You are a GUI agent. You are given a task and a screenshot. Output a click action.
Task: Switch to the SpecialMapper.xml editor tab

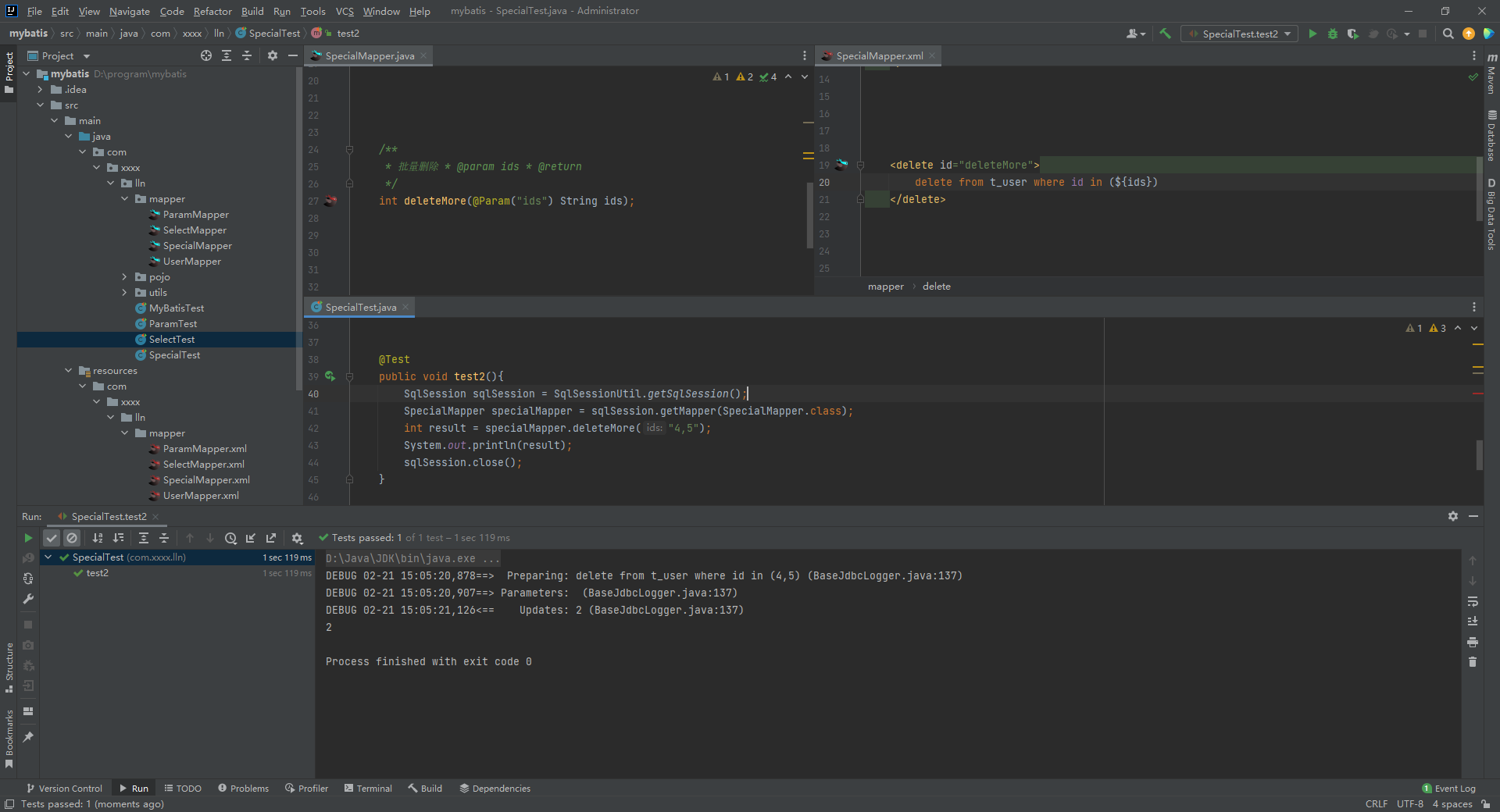point(879,55)
